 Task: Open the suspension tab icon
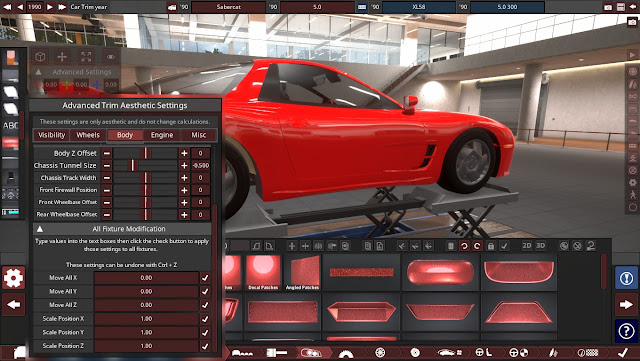(553, 353)
